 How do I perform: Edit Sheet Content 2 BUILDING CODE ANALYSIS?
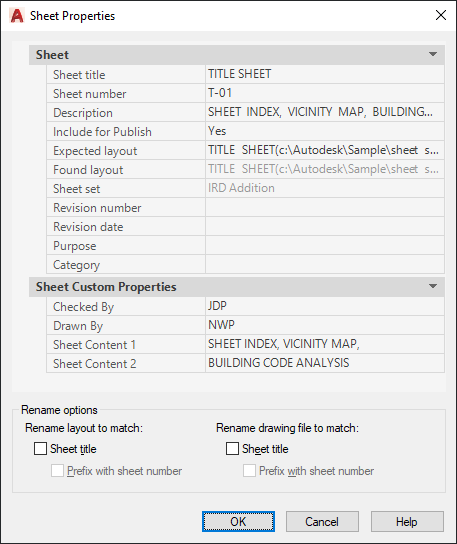[x=325, y=363]
